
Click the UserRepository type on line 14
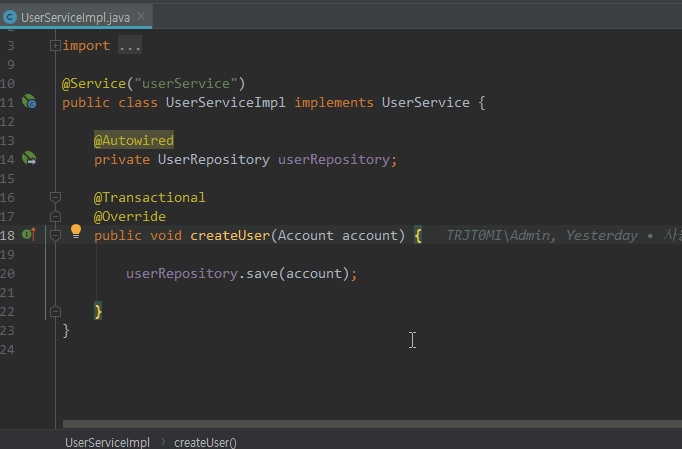[214, 159]
